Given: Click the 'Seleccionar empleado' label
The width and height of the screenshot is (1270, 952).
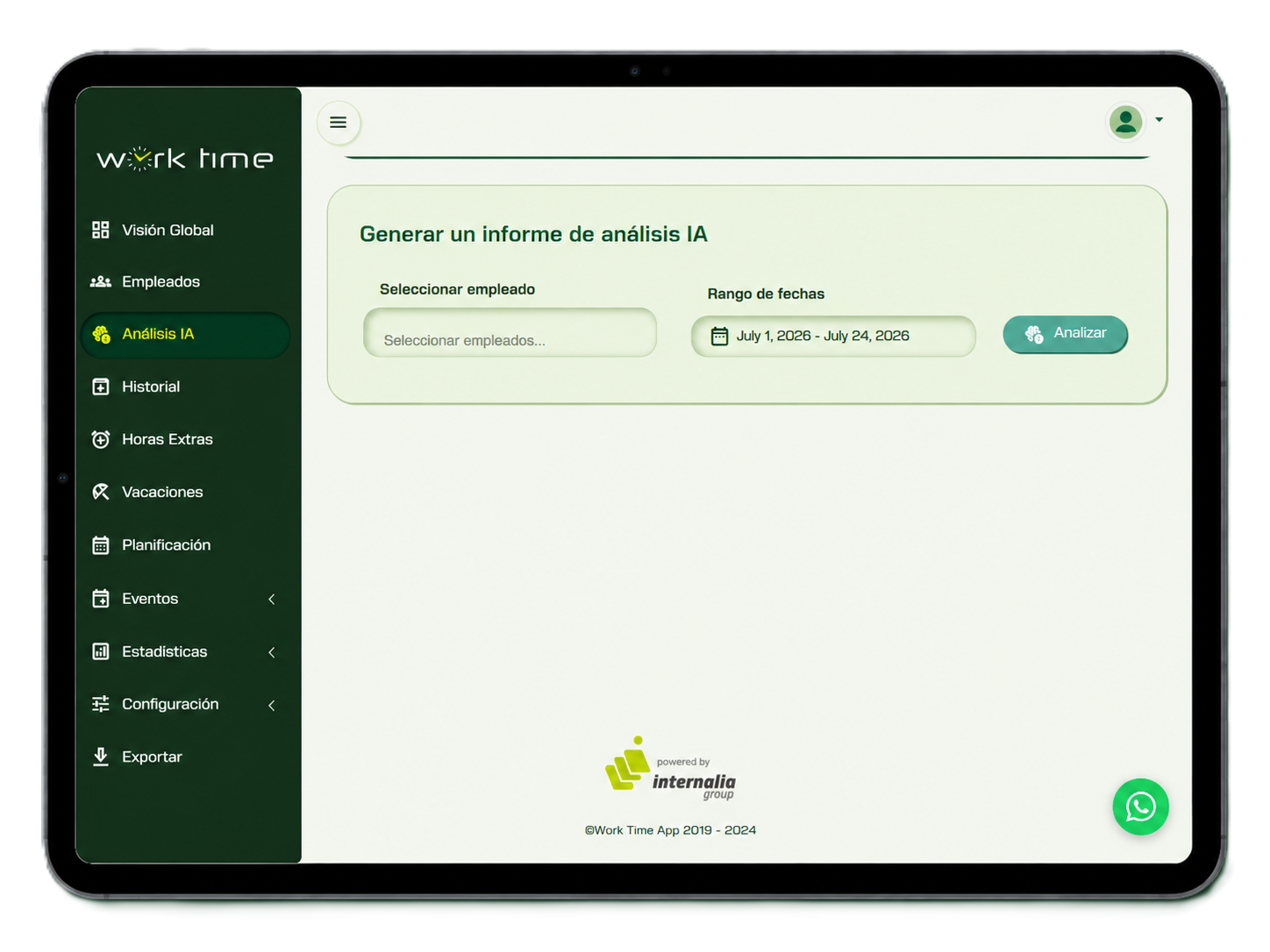Looking at the screenshot, I should coord(457,289).
